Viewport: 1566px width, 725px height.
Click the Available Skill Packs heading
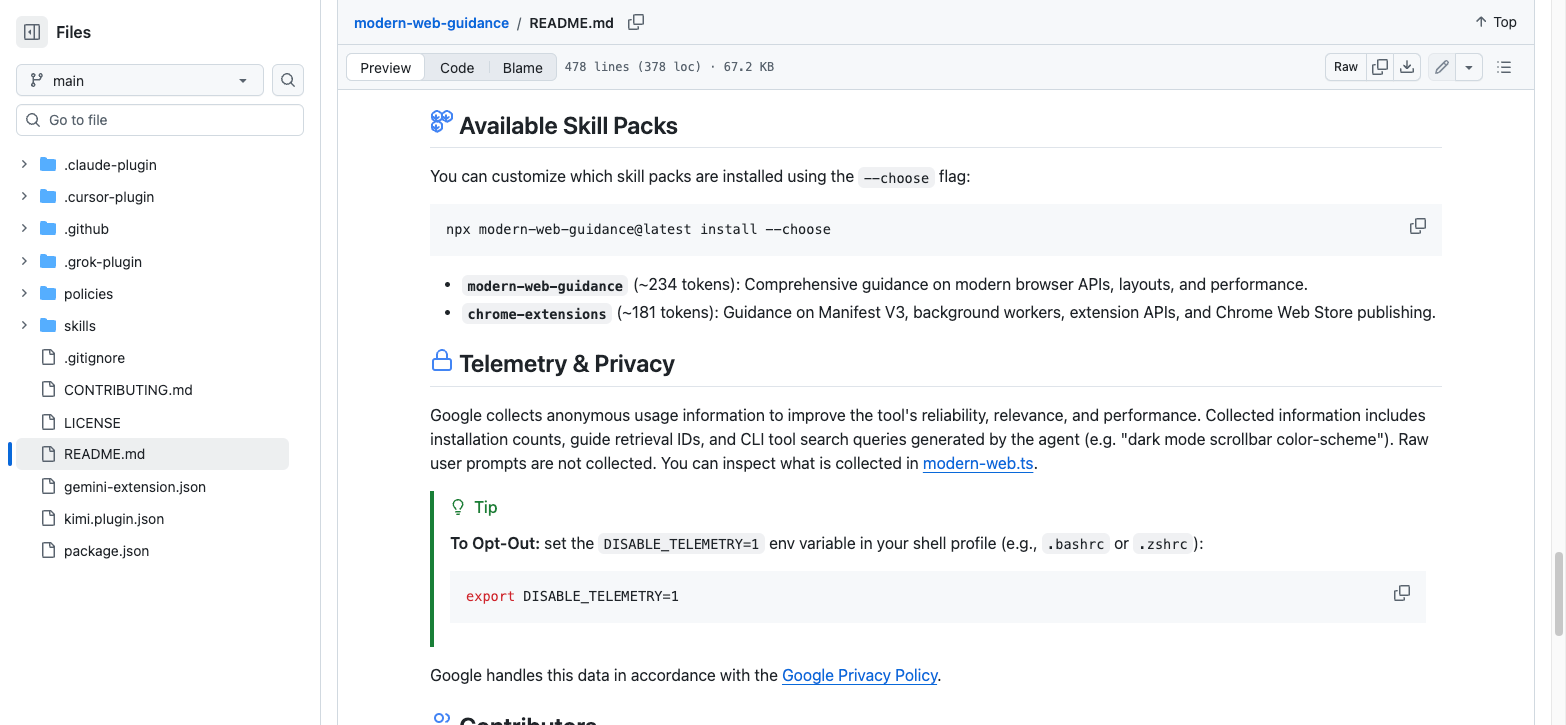[568, 126]
